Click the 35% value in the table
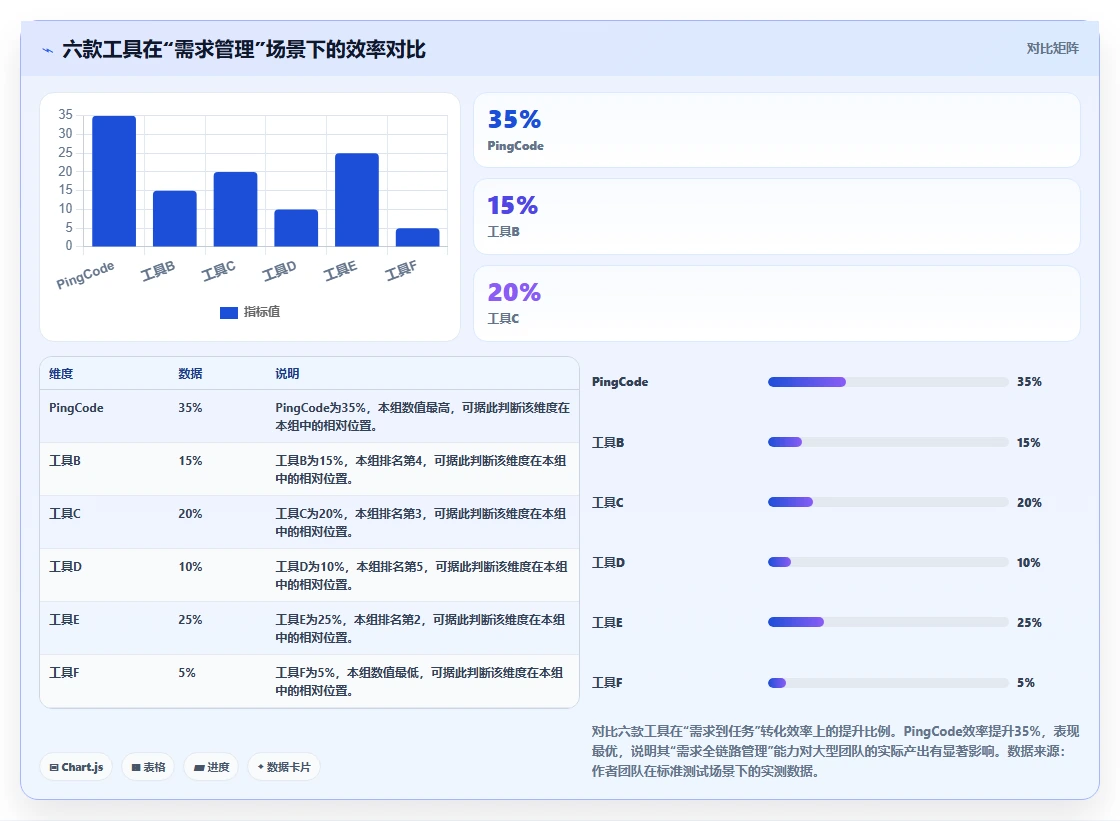The image size is (1120, 821). tap(190, 408)
